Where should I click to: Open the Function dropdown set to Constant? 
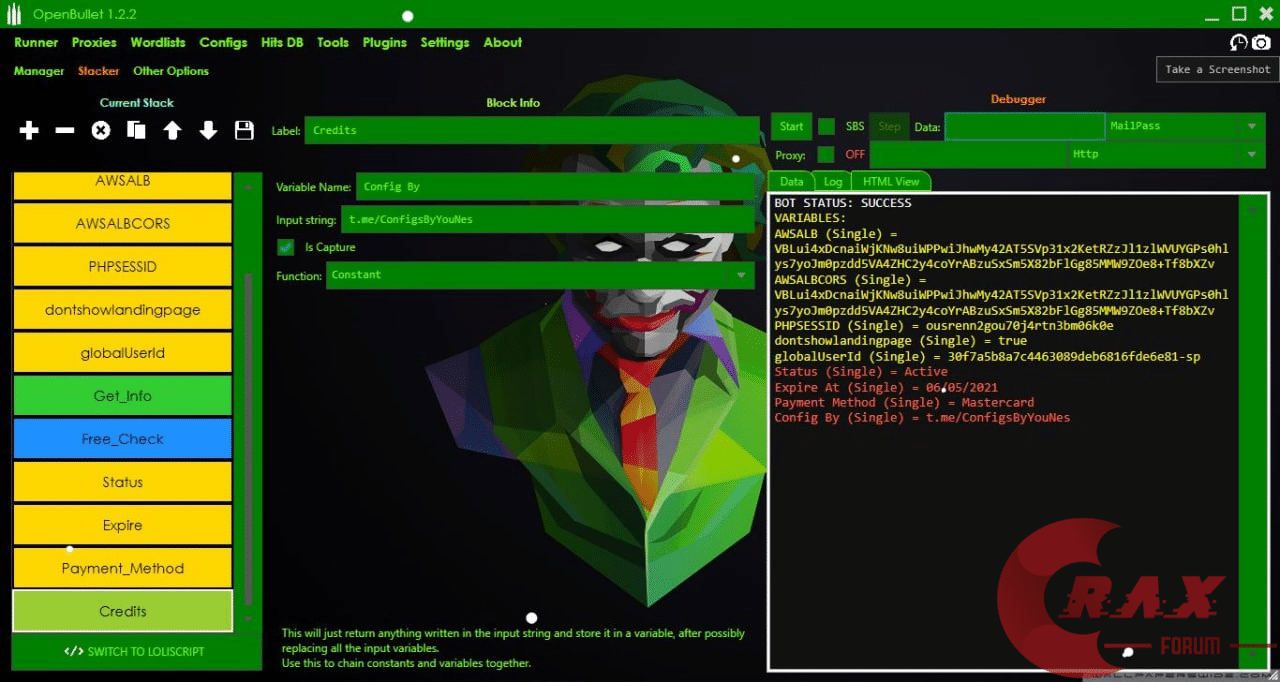(x=540, y=275)
